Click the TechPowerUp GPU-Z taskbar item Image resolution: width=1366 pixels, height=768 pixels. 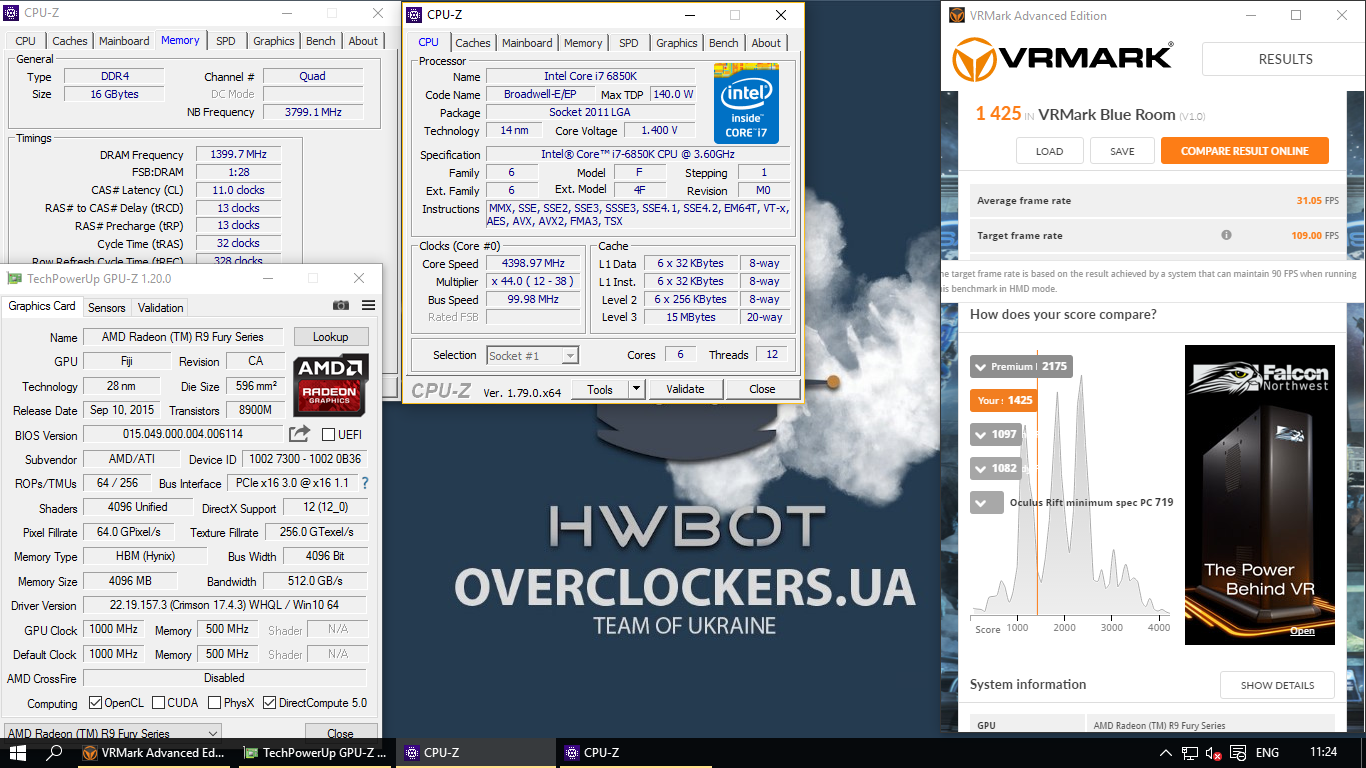click(x=316, y=753)
